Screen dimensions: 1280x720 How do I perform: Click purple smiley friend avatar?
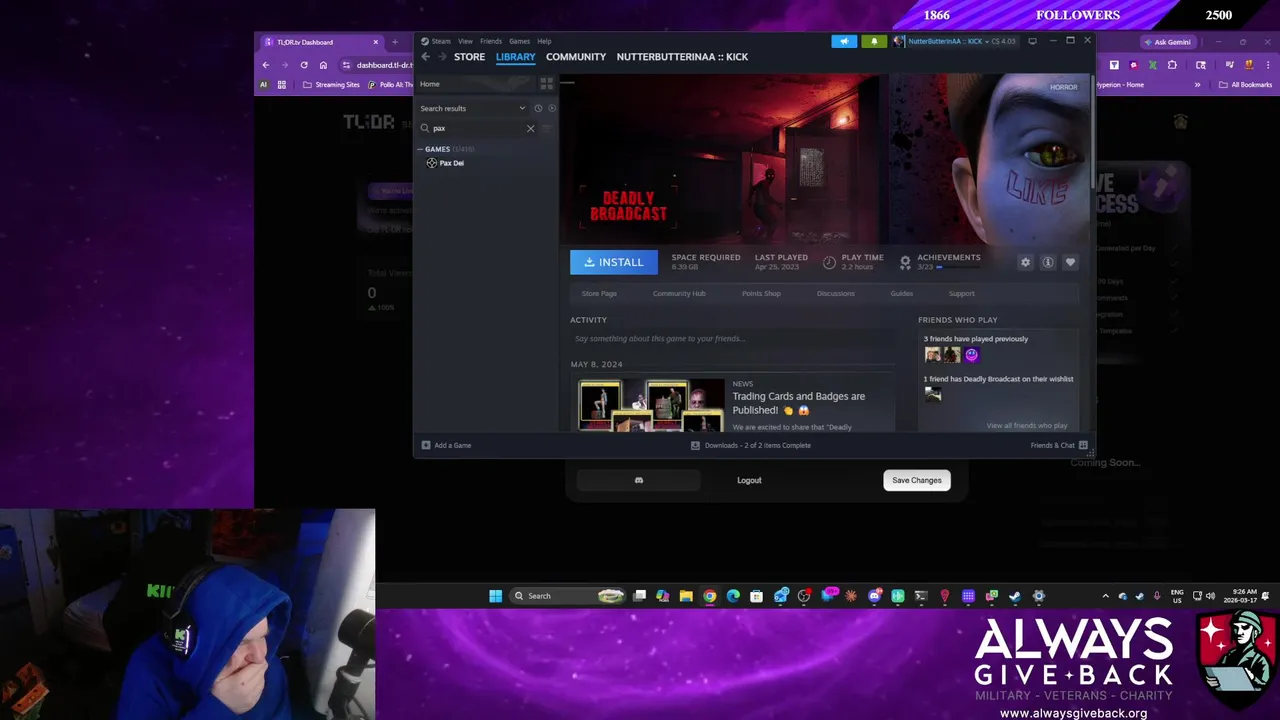(971, 355)
